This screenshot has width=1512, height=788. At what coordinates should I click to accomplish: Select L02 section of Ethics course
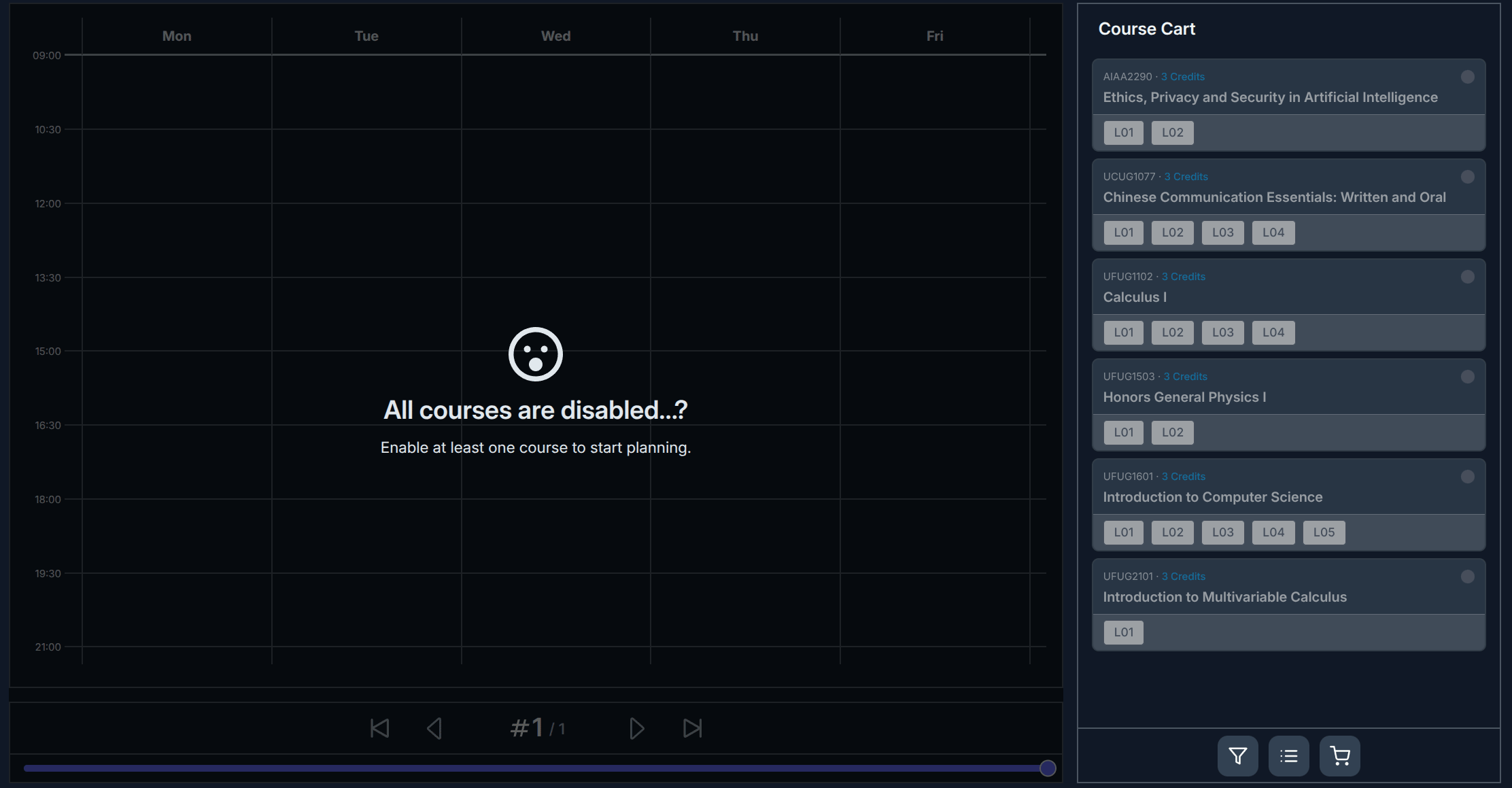click(x=1172, y=133)
